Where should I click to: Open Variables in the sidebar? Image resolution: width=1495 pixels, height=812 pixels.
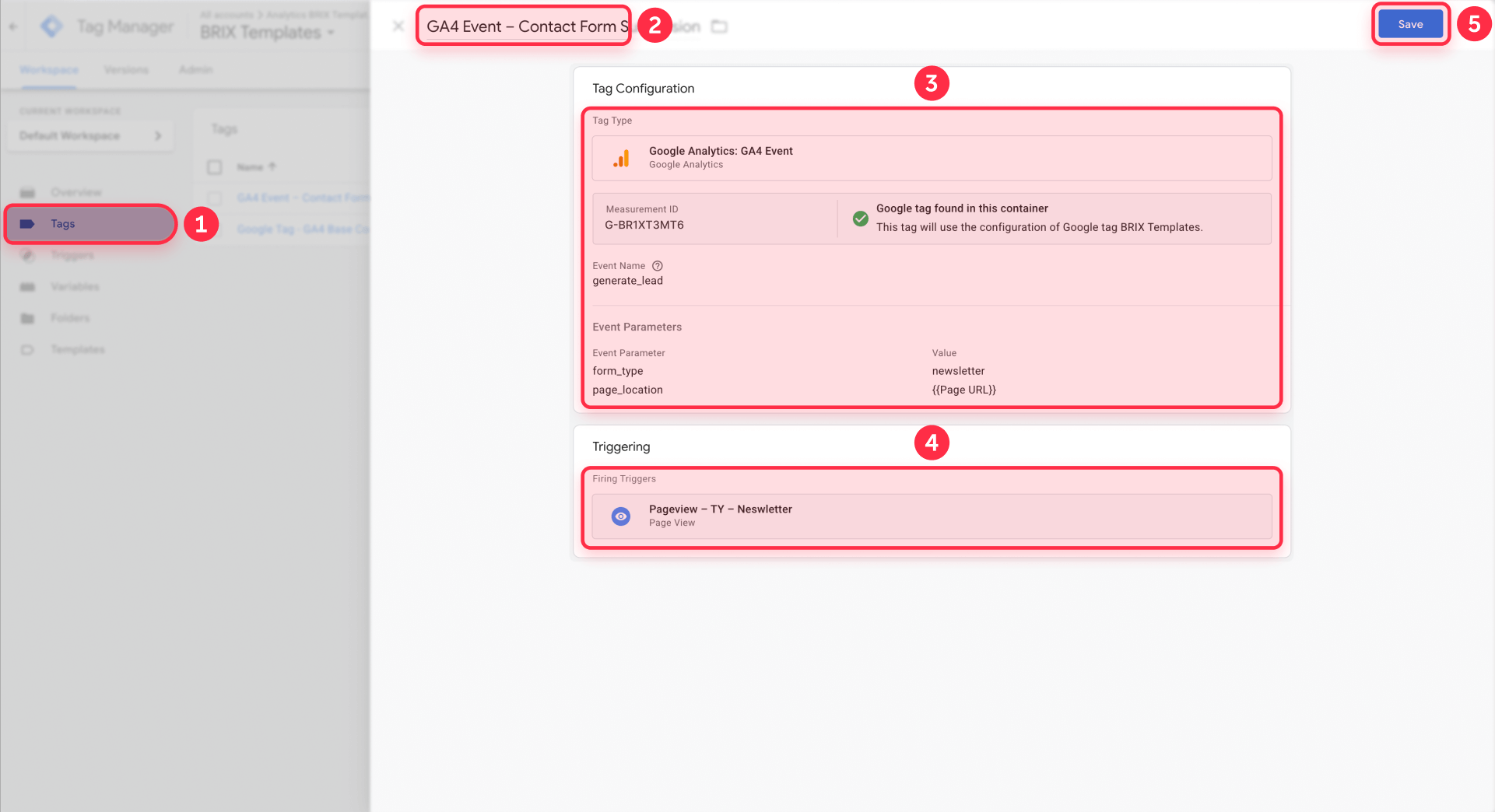pyautogui.click(x=75, y=287)
